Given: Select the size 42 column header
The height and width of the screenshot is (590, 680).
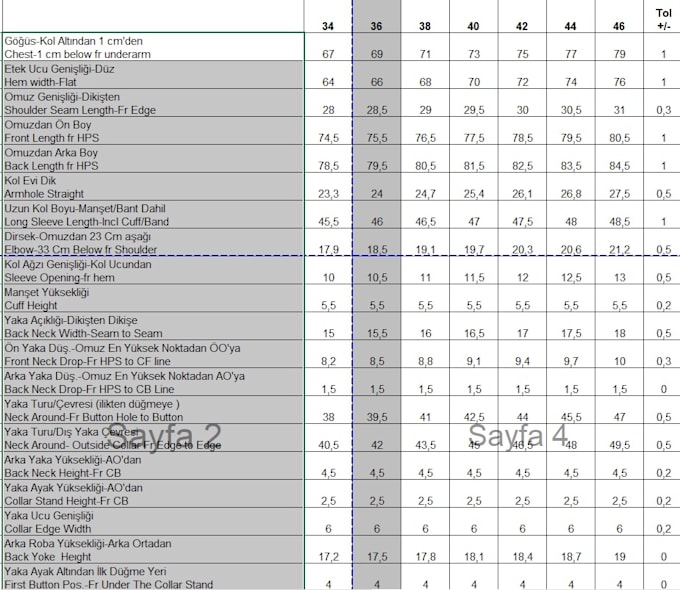Looking at the screenshot, I should [x=522, y=16].
